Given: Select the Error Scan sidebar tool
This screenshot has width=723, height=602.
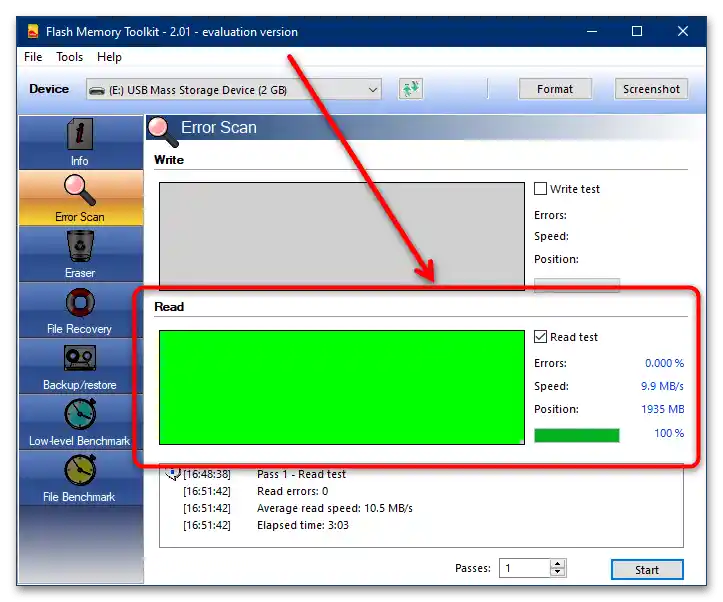Looking at the screenshot, I should (81, 198).
